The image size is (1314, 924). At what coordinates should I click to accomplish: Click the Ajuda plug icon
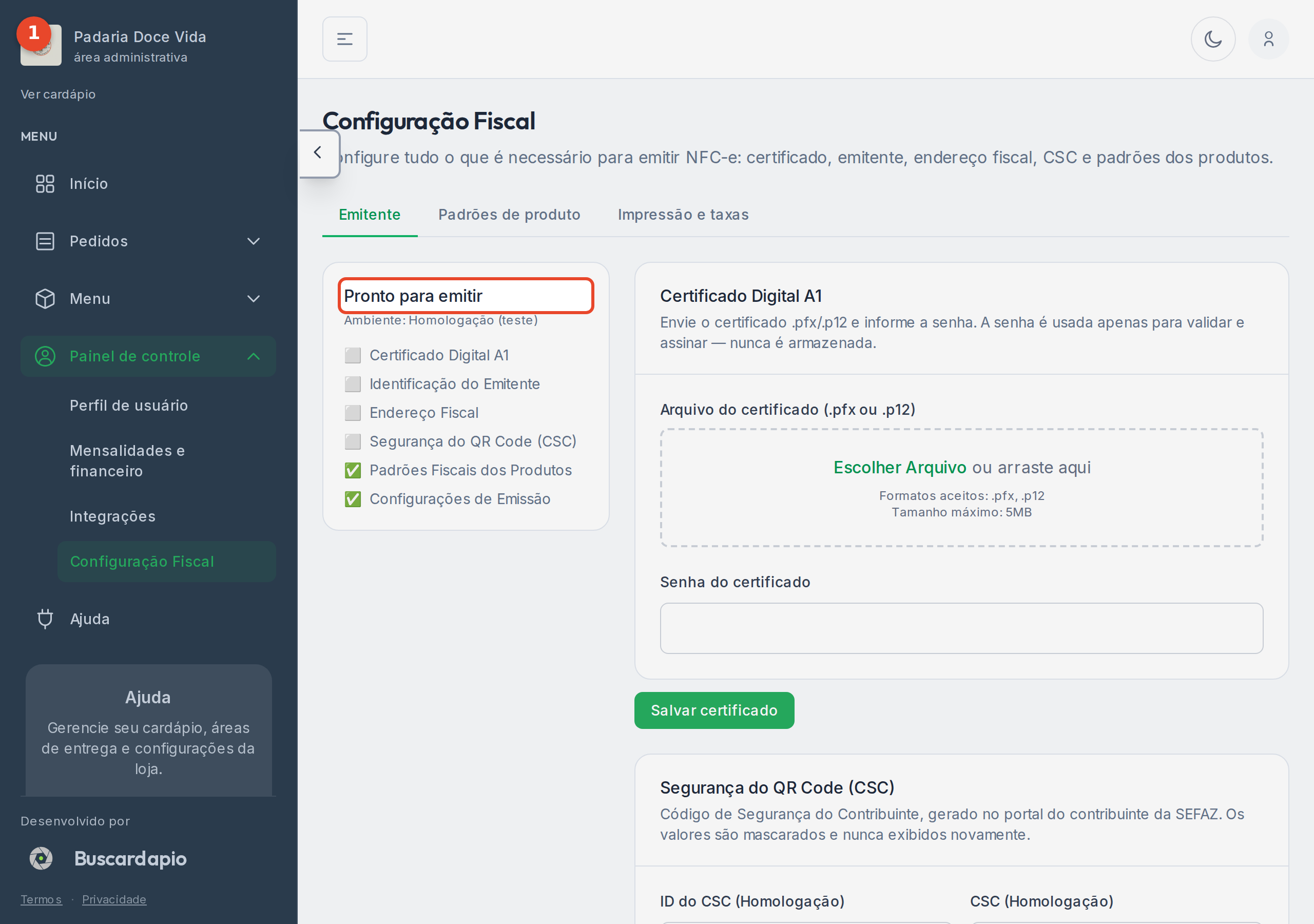45,619
